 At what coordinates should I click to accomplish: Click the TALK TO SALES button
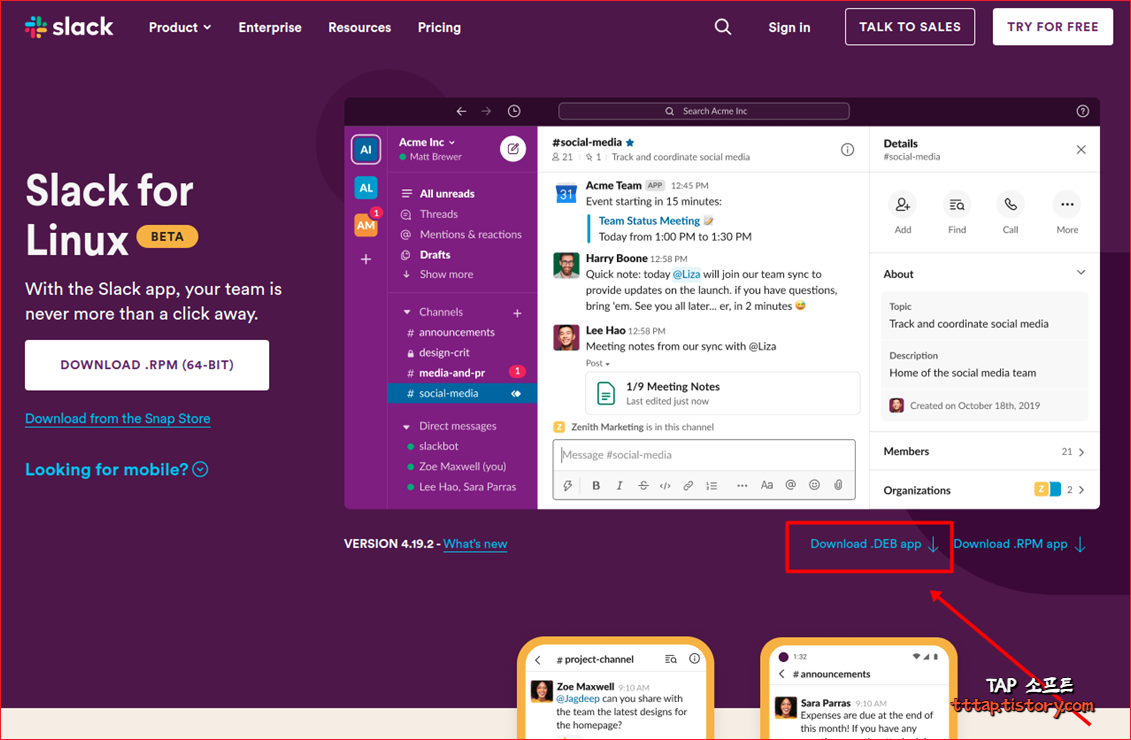(910, 27)
